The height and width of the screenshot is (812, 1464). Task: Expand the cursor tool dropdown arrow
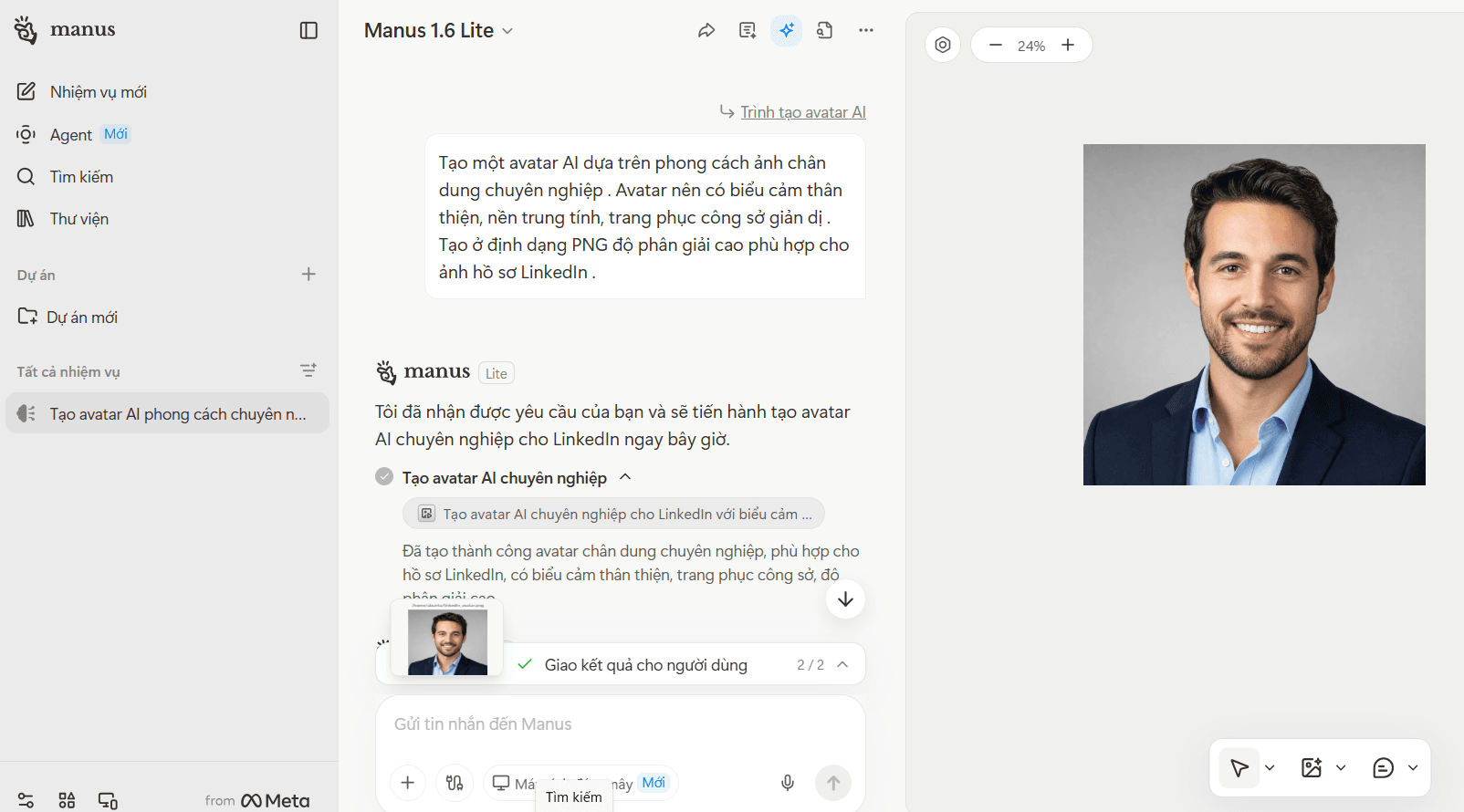pyautogui.click(x=1270, y=768)
